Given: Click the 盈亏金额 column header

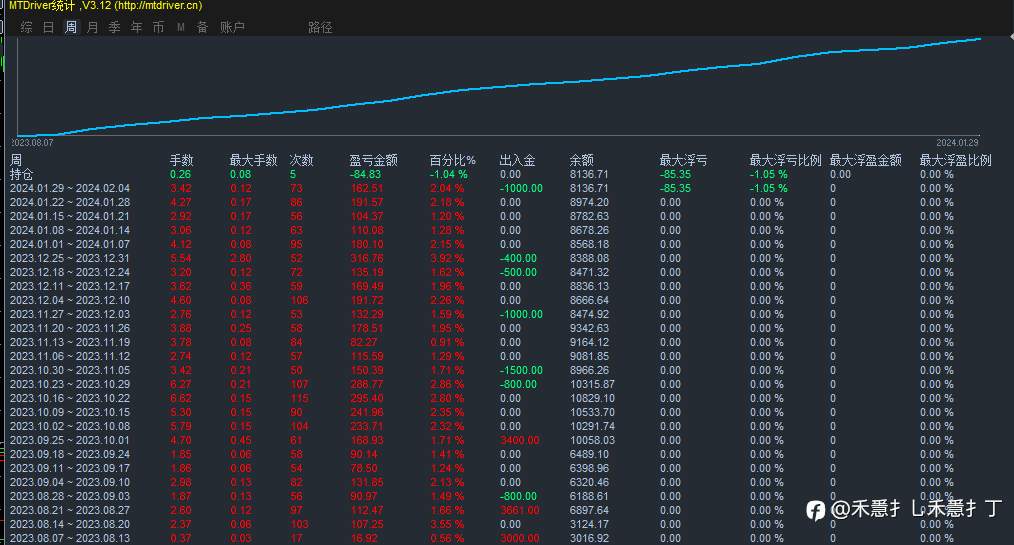Looking at the screenshot, I should coord(373,160).
